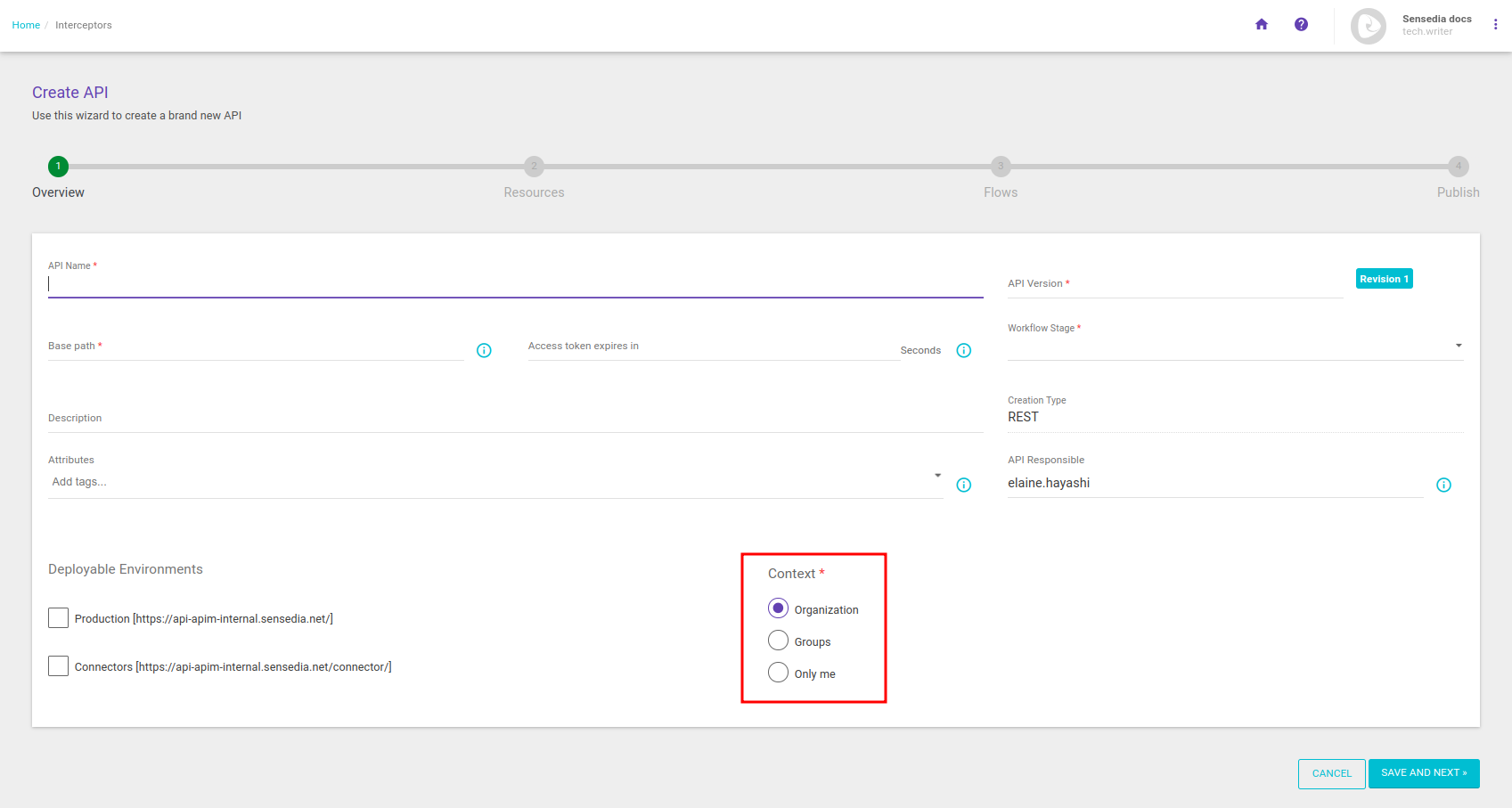Enable the Production deployable environment

pos(58,617)
